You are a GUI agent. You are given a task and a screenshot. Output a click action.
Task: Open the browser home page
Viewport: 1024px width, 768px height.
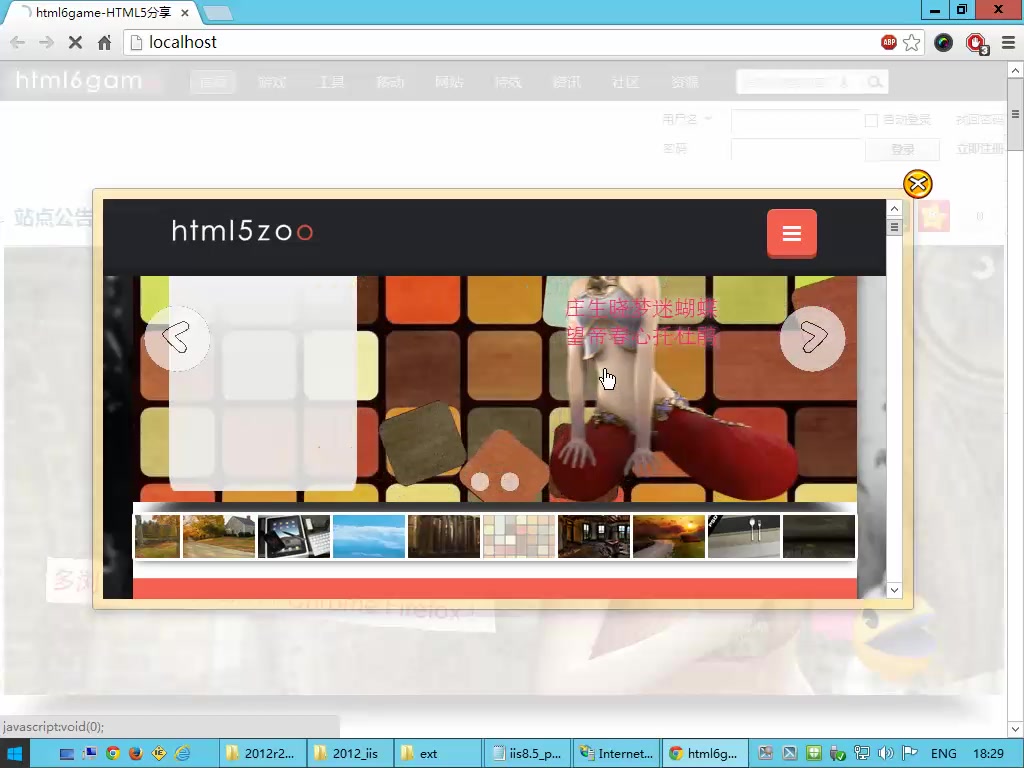pos(104,42)
